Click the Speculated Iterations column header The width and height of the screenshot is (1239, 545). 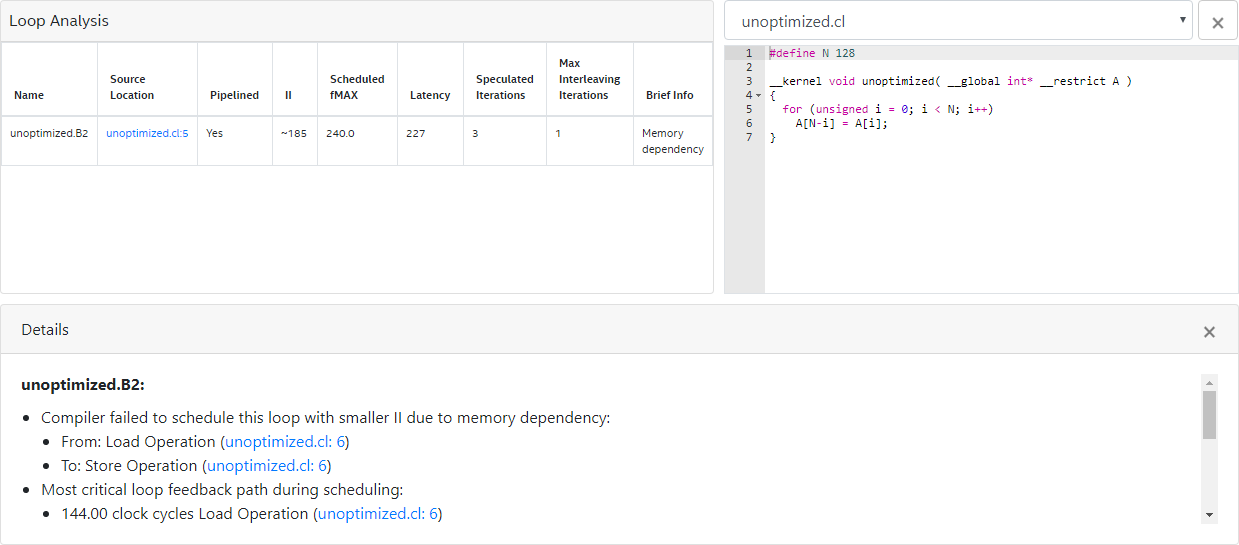[x=504, y=87]
